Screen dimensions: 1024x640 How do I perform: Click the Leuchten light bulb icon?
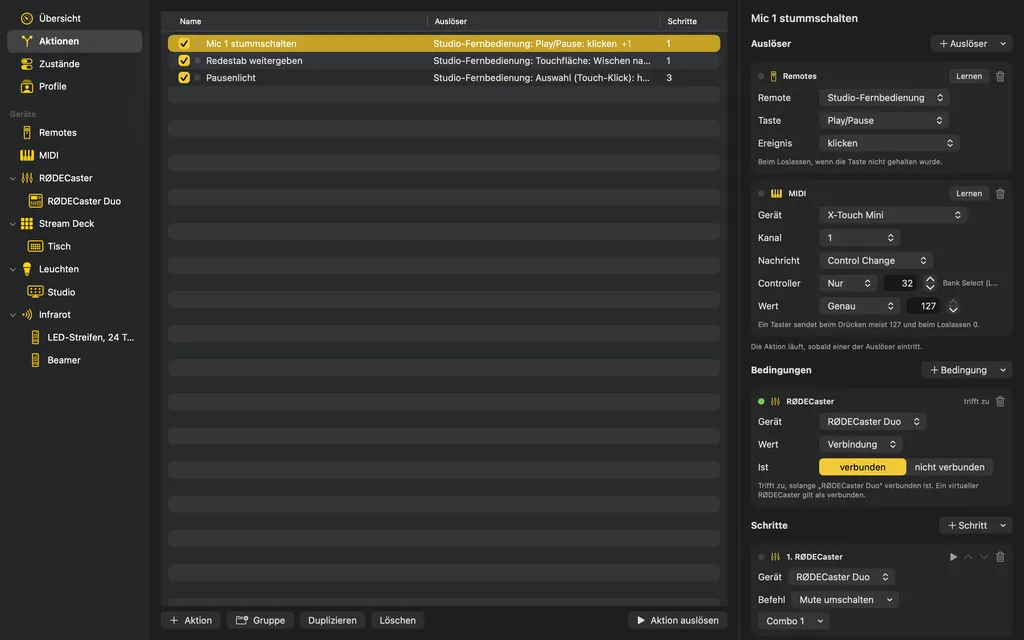point(27,269)
